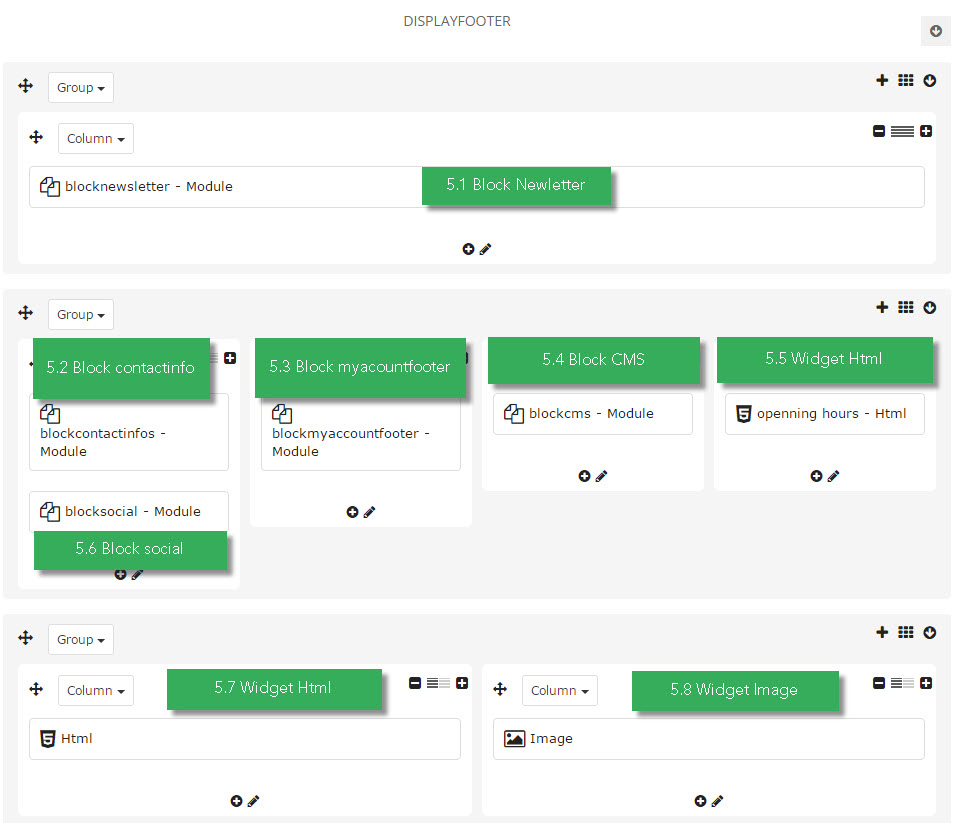Viewport: 961px width, 823px height.
Task: Open the Column dropdown above blocknewsletter
Action: coord(96,138)
